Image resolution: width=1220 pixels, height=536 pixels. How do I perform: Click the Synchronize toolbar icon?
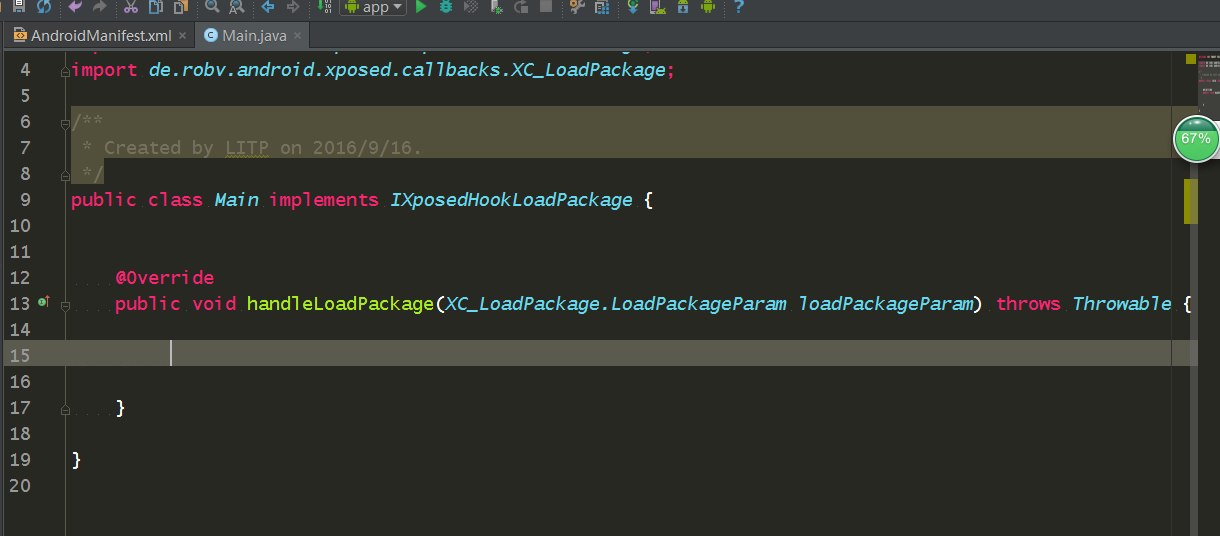[x=44, y=6]
